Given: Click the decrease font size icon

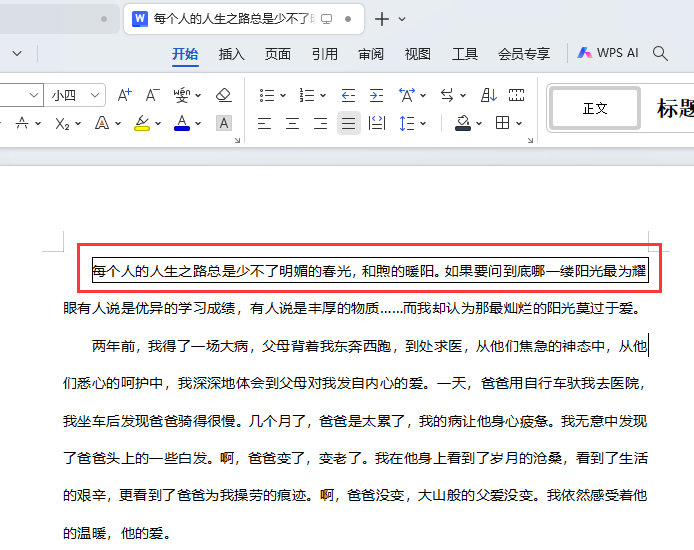Looking at the screenshot, I should [152, 95].
